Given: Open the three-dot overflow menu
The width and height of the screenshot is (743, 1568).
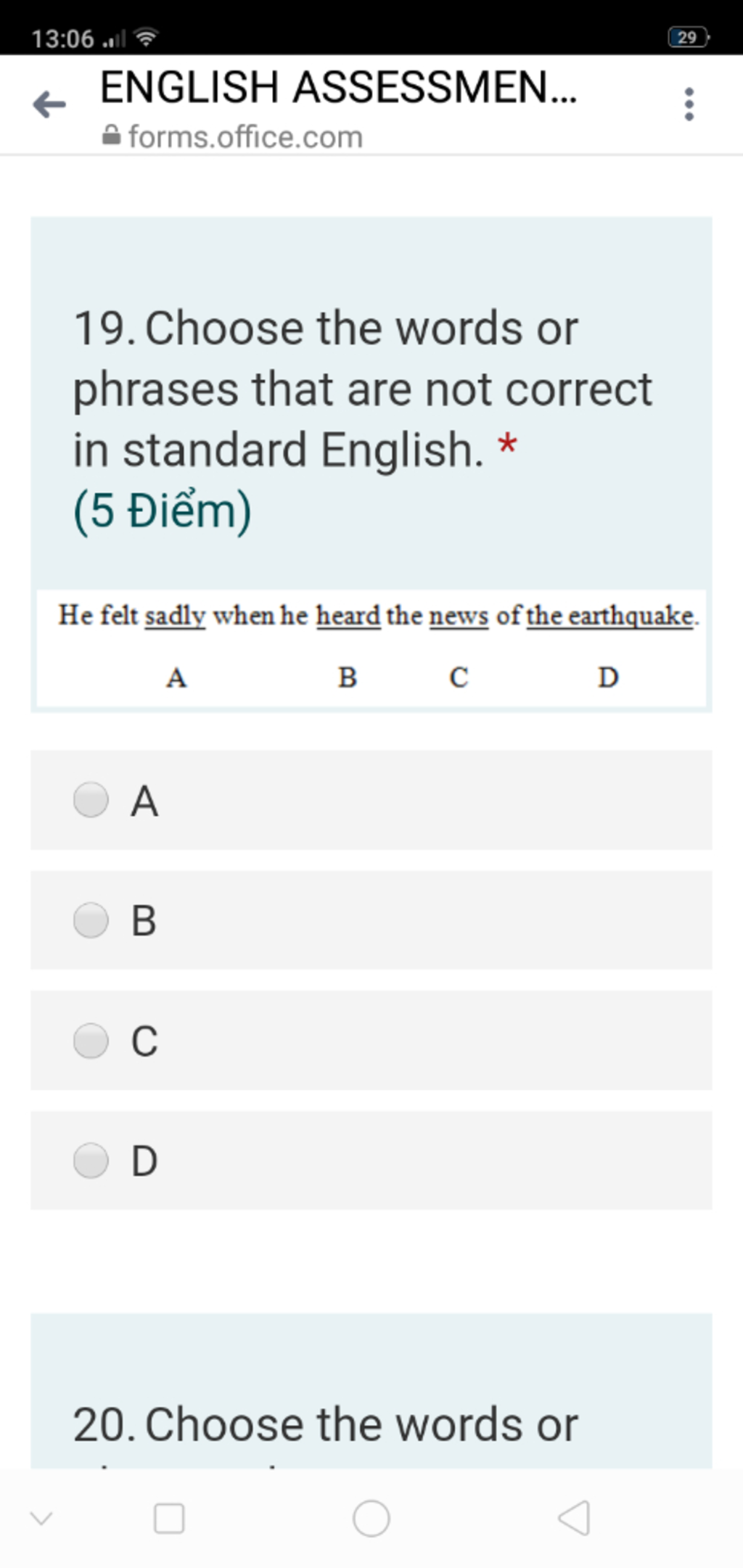Looking at the screenshot, I should [x=689, y=104].
